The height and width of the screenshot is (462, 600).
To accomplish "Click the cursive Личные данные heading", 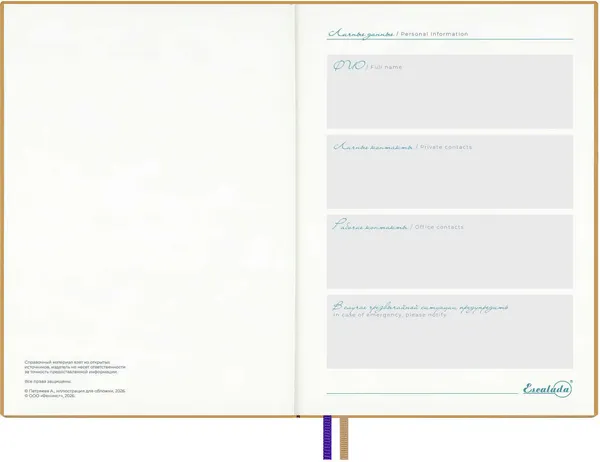I will (x=361, y=34).
